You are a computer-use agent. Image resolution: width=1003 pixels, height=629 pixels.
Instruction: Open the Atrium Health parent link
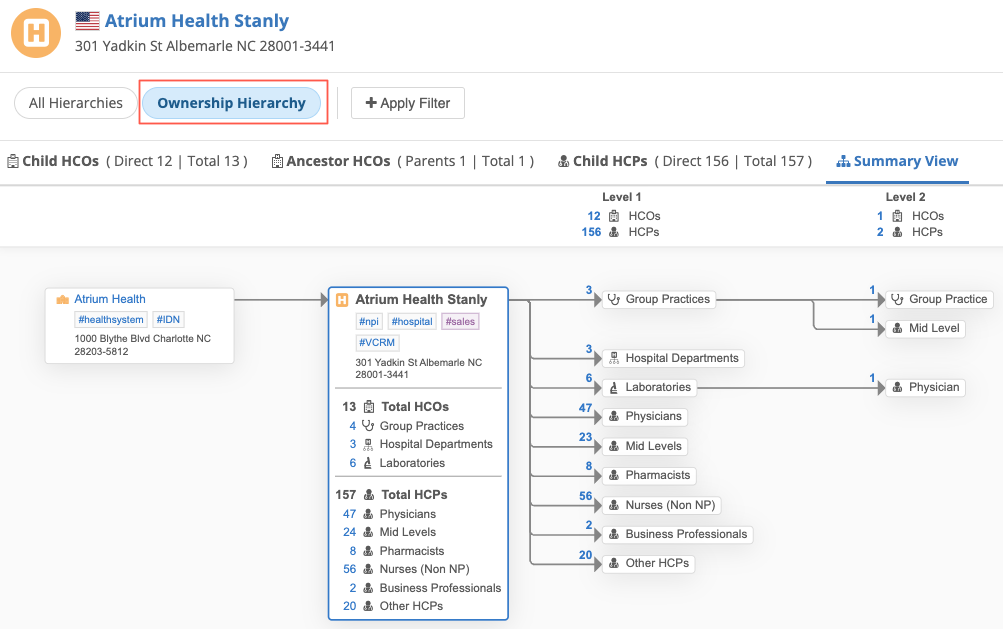(110, 299)
